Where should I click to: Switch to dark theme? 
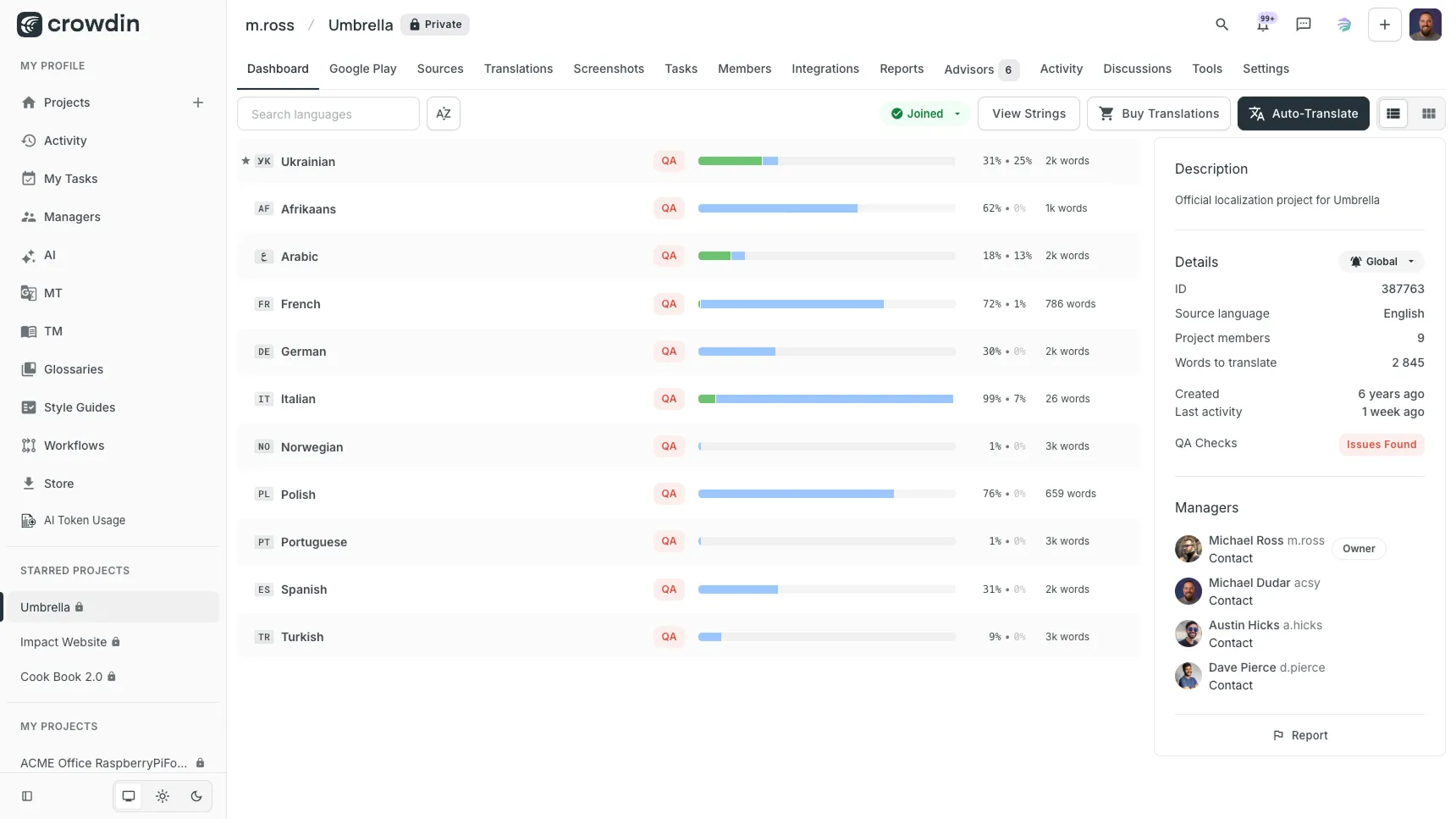point(196,796)
